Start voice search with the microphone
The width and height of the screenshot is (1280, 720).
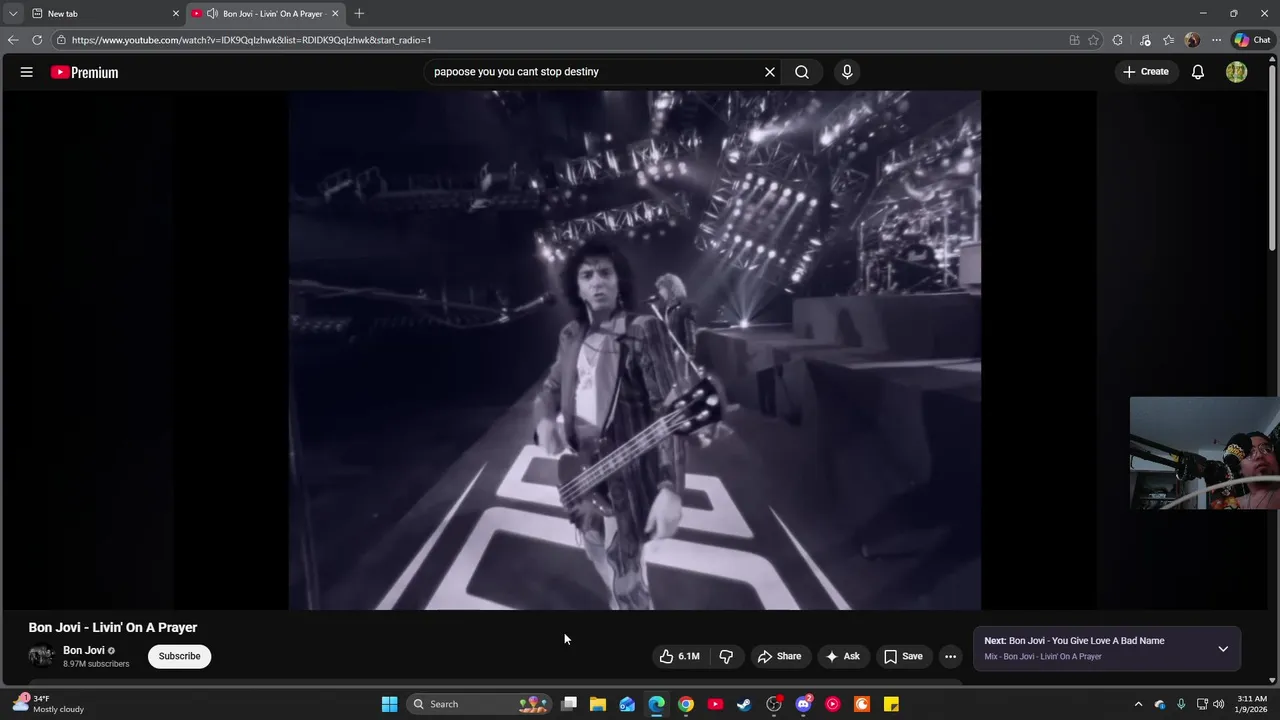(847, 72)
